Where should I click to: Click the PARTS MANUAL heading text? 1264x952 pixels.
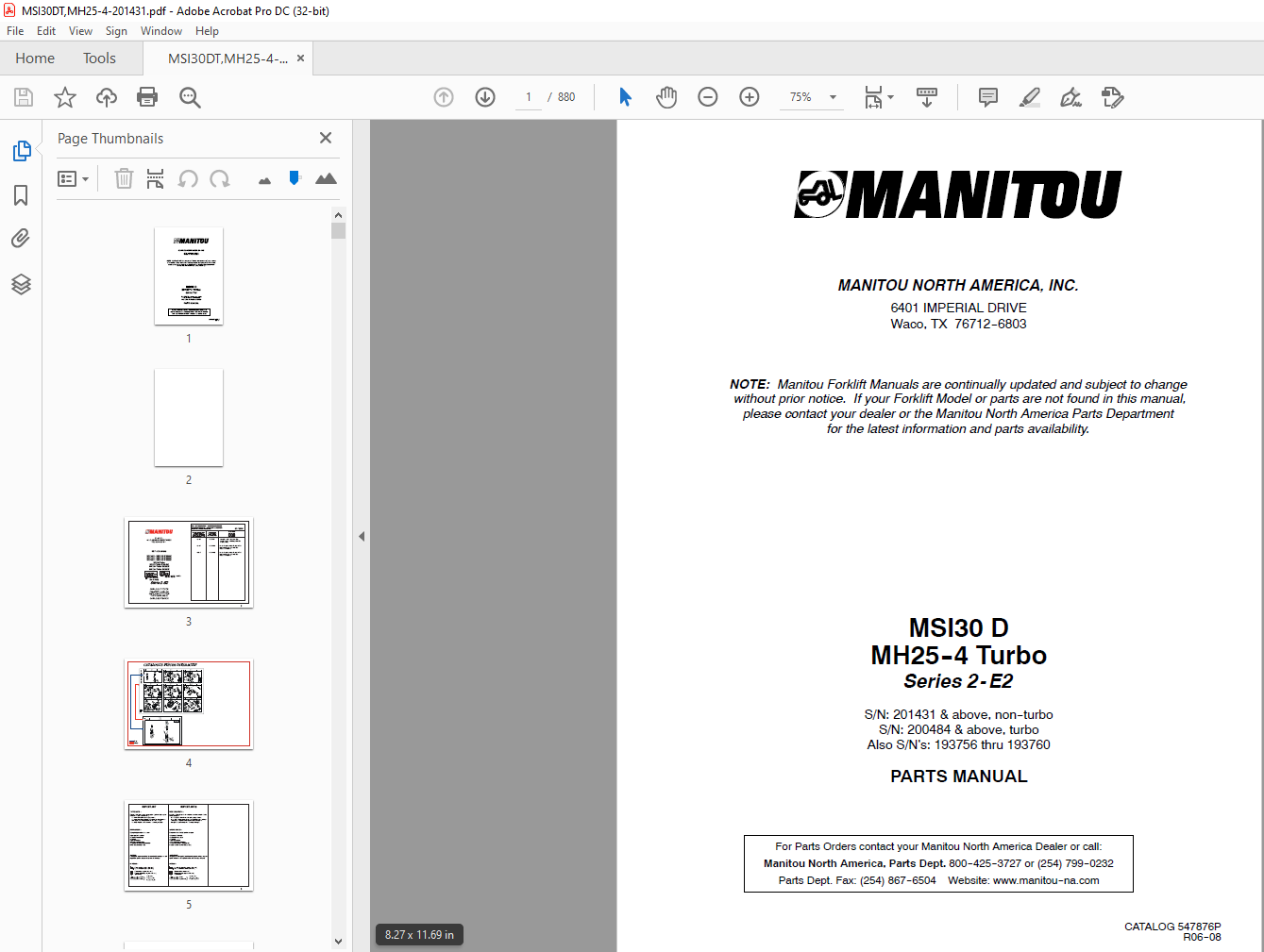(958, 777)
